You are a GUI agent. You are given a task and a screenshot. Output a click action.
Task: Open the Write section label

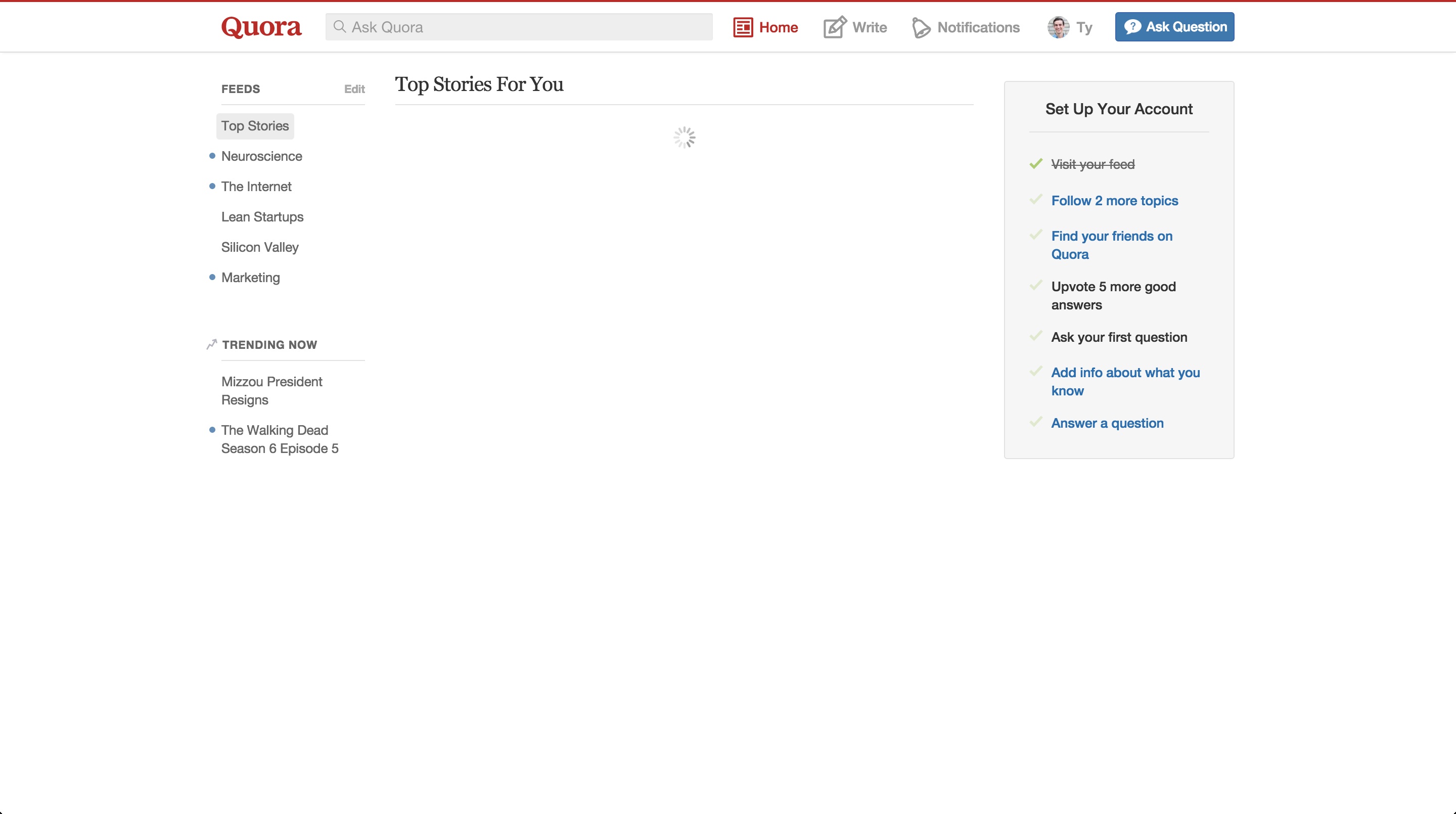pyautogui.click(x=870, y=27)
